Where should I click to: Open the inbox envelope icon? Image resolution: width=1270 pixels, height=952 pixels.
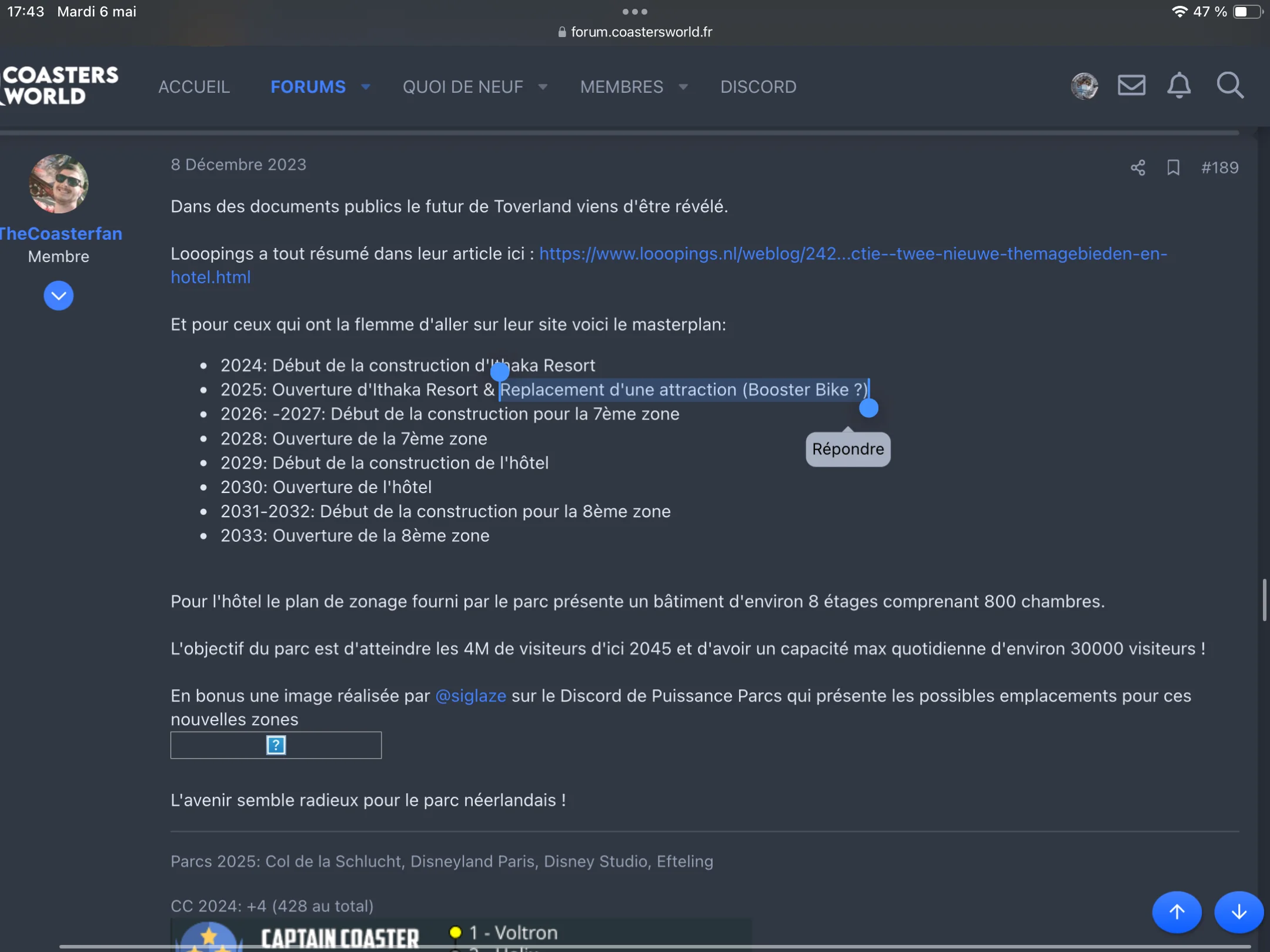(x=1131, y=86)
